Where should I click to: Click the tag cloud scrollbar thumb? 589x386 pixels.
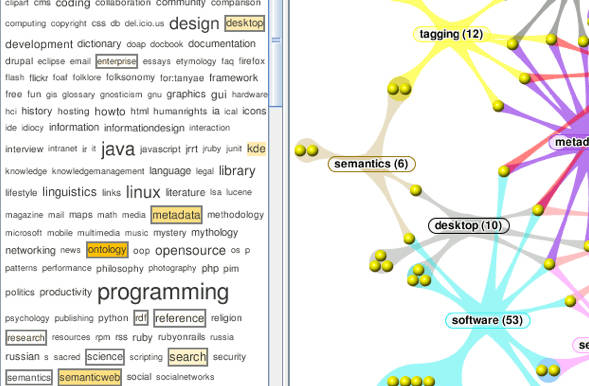pyautogui.click(x=276, y=53)
